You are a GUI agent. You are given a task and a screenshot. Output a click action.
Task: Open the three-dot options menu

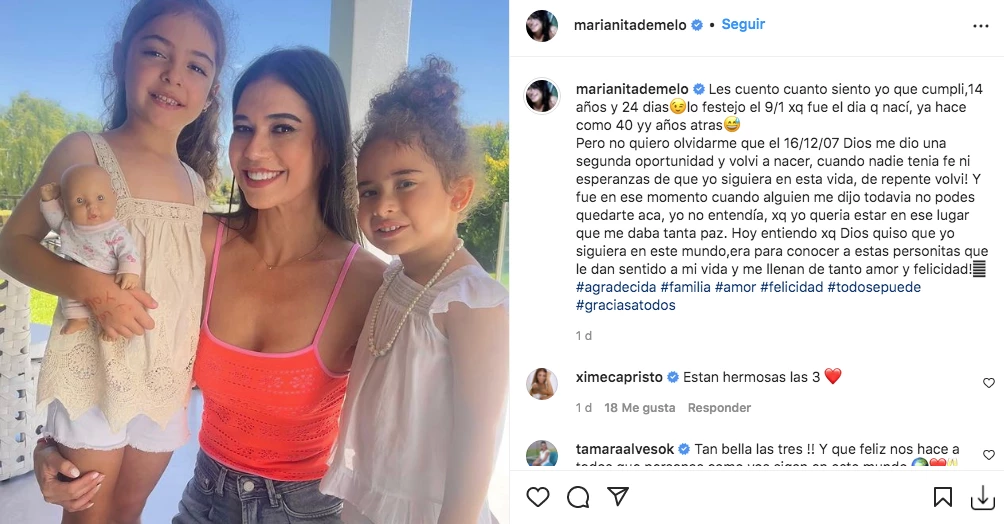tap(980, 26)
